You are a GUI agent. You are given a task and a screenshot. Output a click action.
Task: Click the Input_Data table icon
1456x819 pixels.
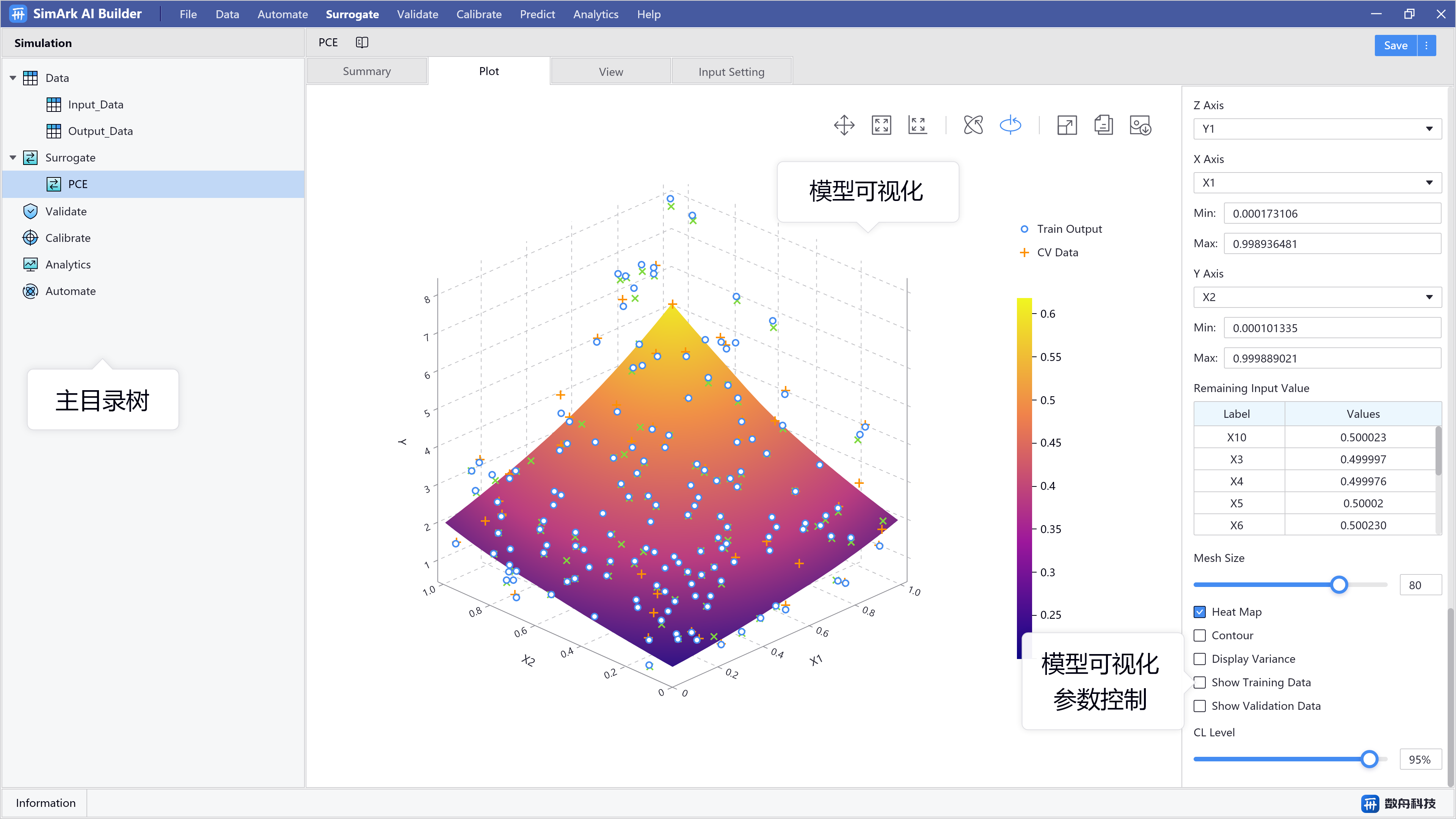(x=54, y=105)
